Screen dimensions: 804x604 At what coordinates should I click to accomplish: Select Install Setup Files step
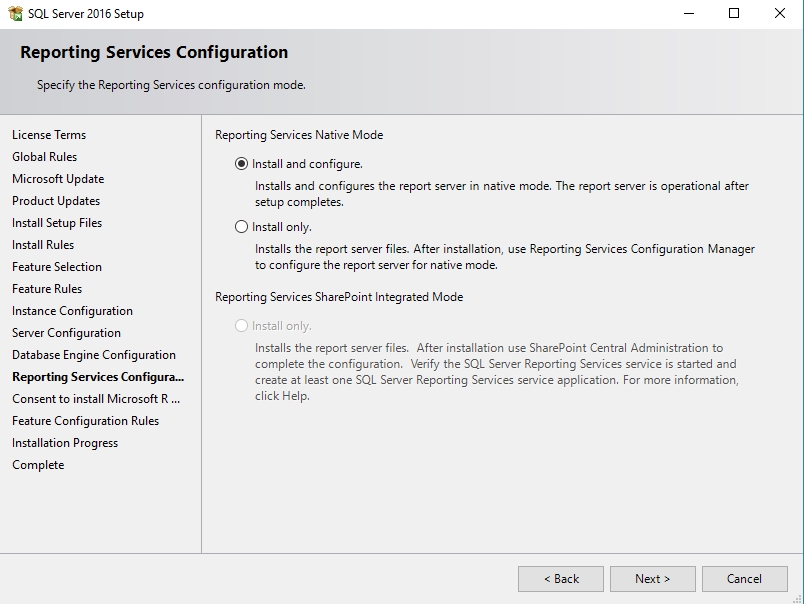click(x=57, y=223)
